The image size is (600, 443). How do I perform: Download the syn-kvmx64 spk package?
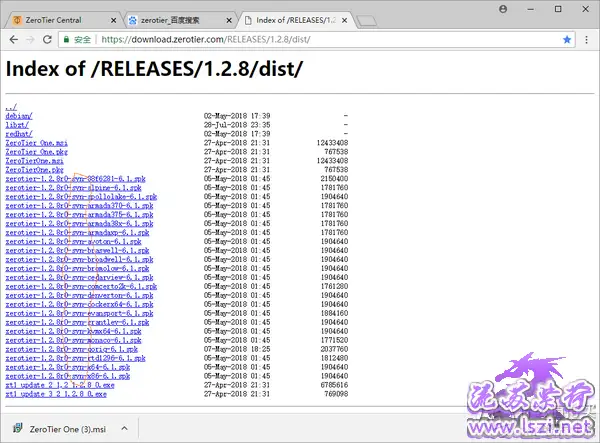point(73,331)
